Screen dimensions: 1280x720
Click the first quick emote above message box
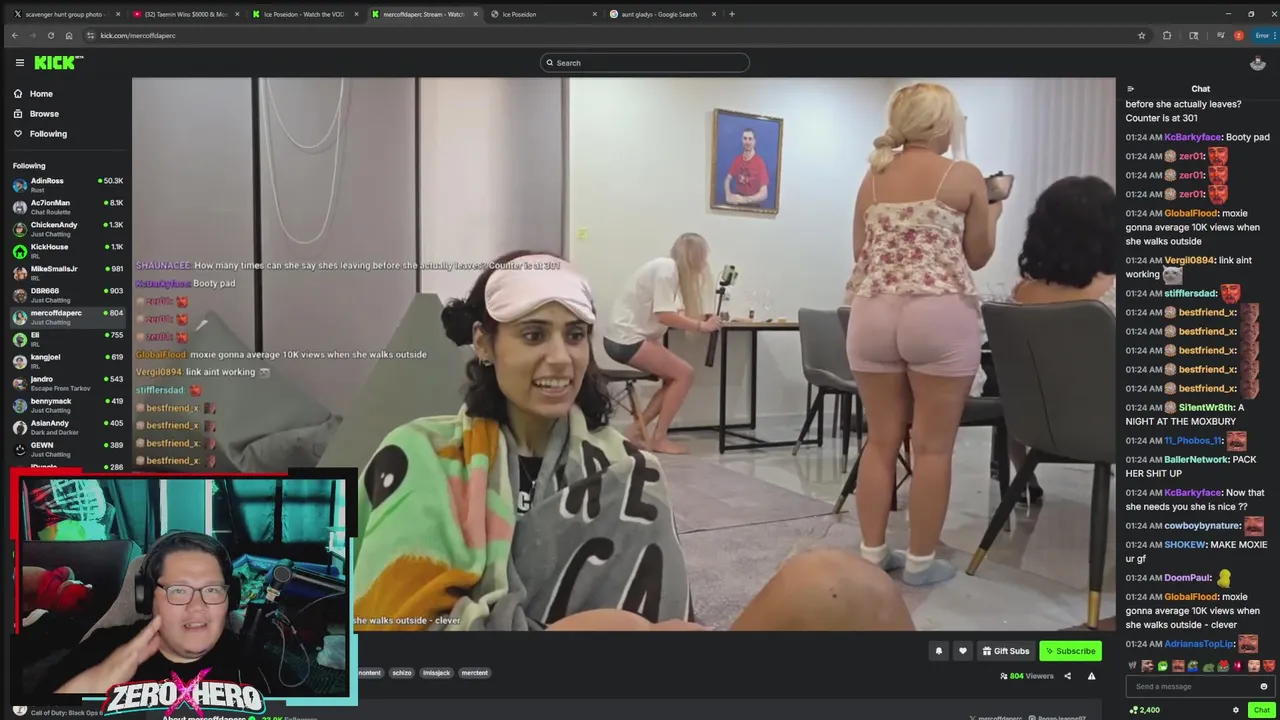click(1133, 666)
